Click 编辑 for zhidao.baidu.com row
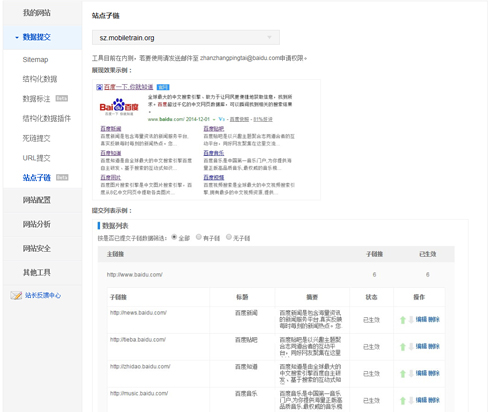Image resolution: width=490 pixels, height=412 pixels. 421,373
